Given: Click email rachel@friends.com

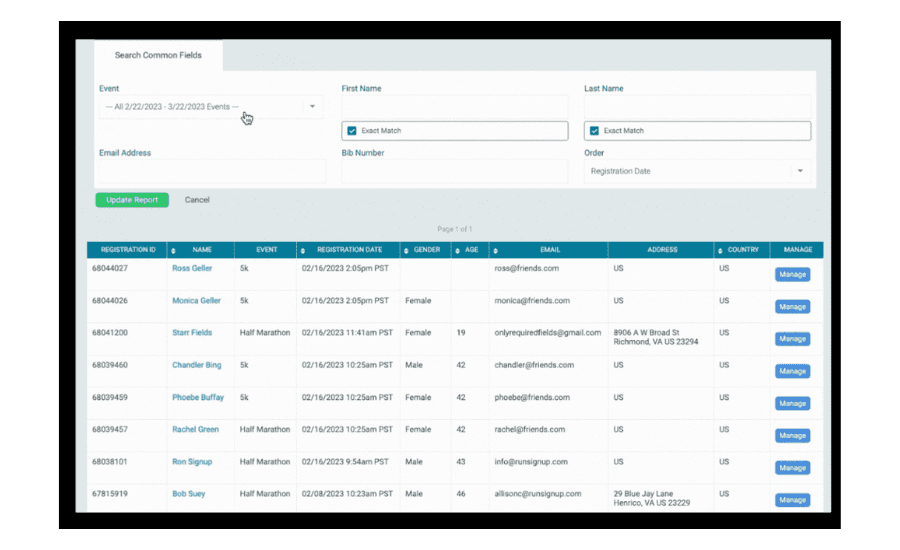Looking at the screenshot, I should pos(530,429).
